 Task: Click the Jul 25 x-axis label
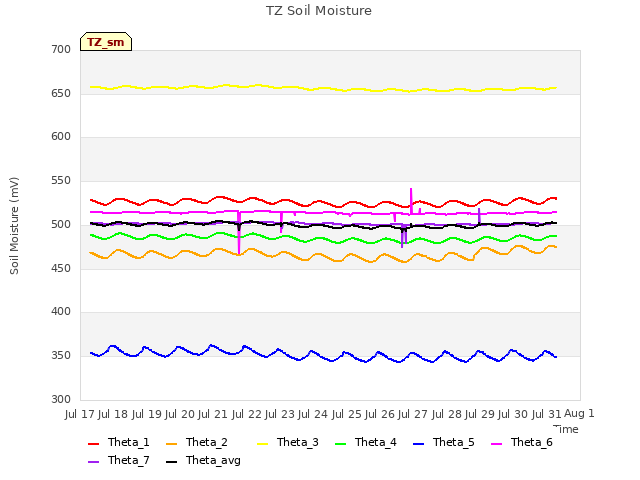(x=347, y=414)
